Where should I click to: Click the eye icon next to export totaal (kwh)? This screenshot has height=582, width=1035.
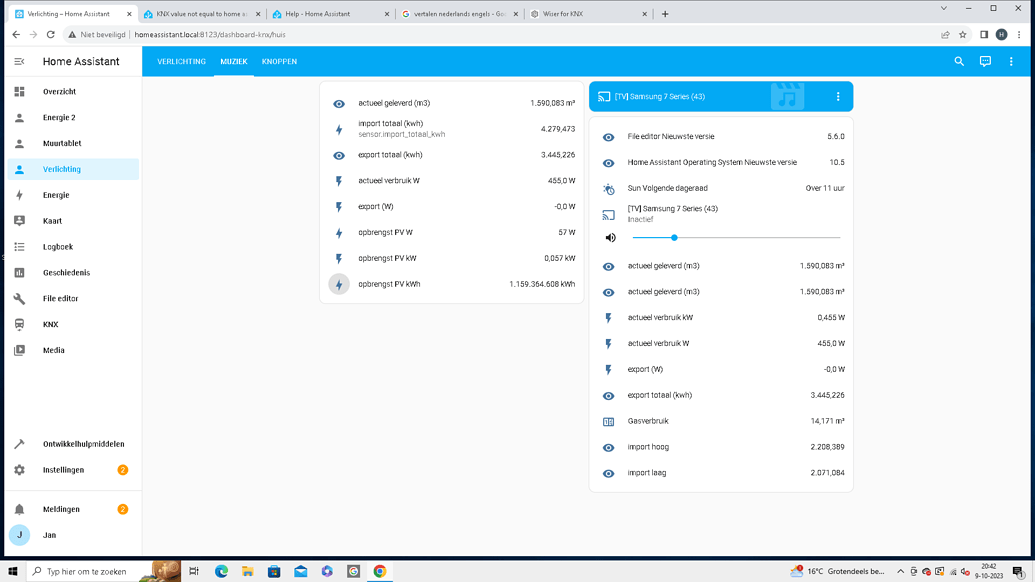[x=608, y=395]
